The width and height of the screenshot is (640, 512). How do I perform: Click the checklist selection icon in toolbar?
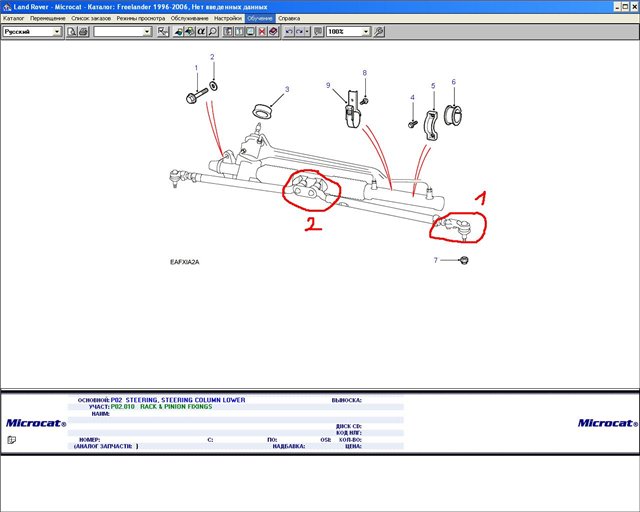point(163,31)
